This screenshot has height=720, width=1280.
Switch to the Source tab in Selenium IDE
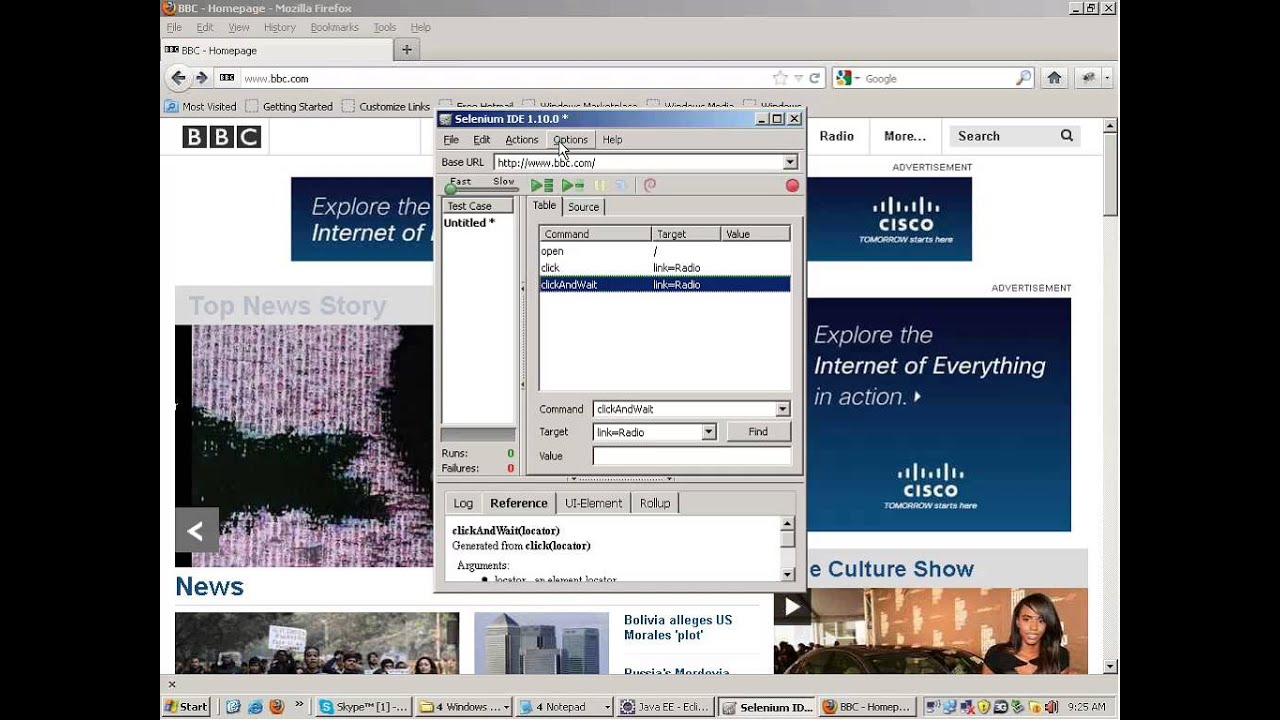click(x=583, y=207)
